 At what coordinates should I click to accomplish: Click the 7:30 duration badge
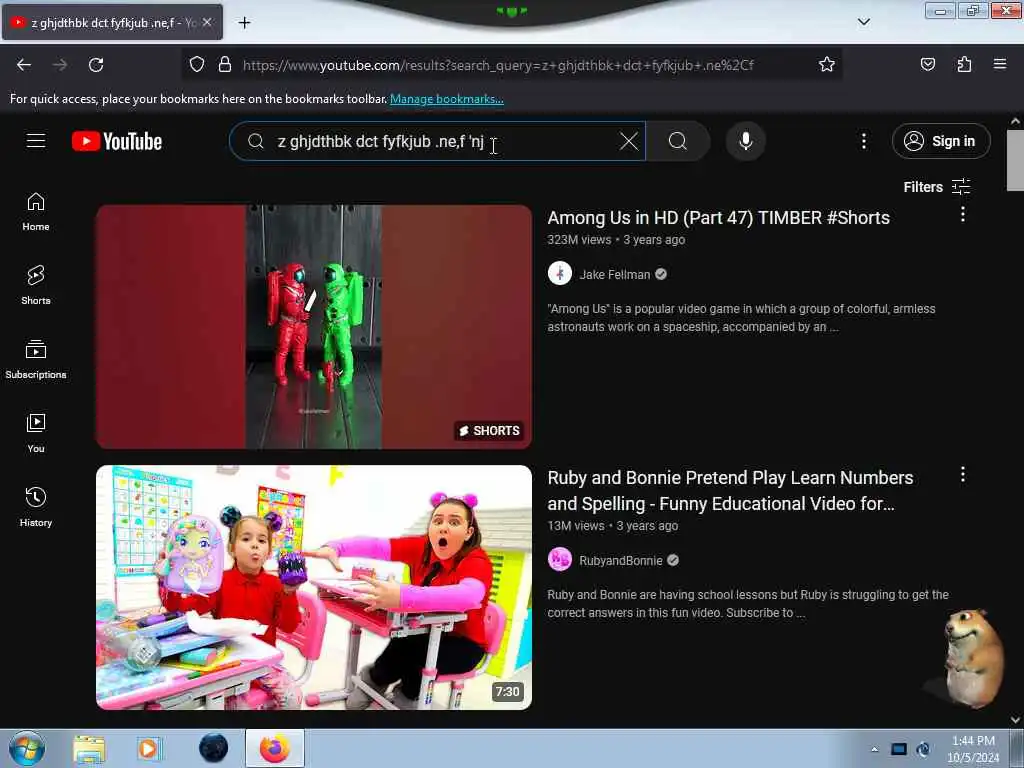[x=507, y=692]
